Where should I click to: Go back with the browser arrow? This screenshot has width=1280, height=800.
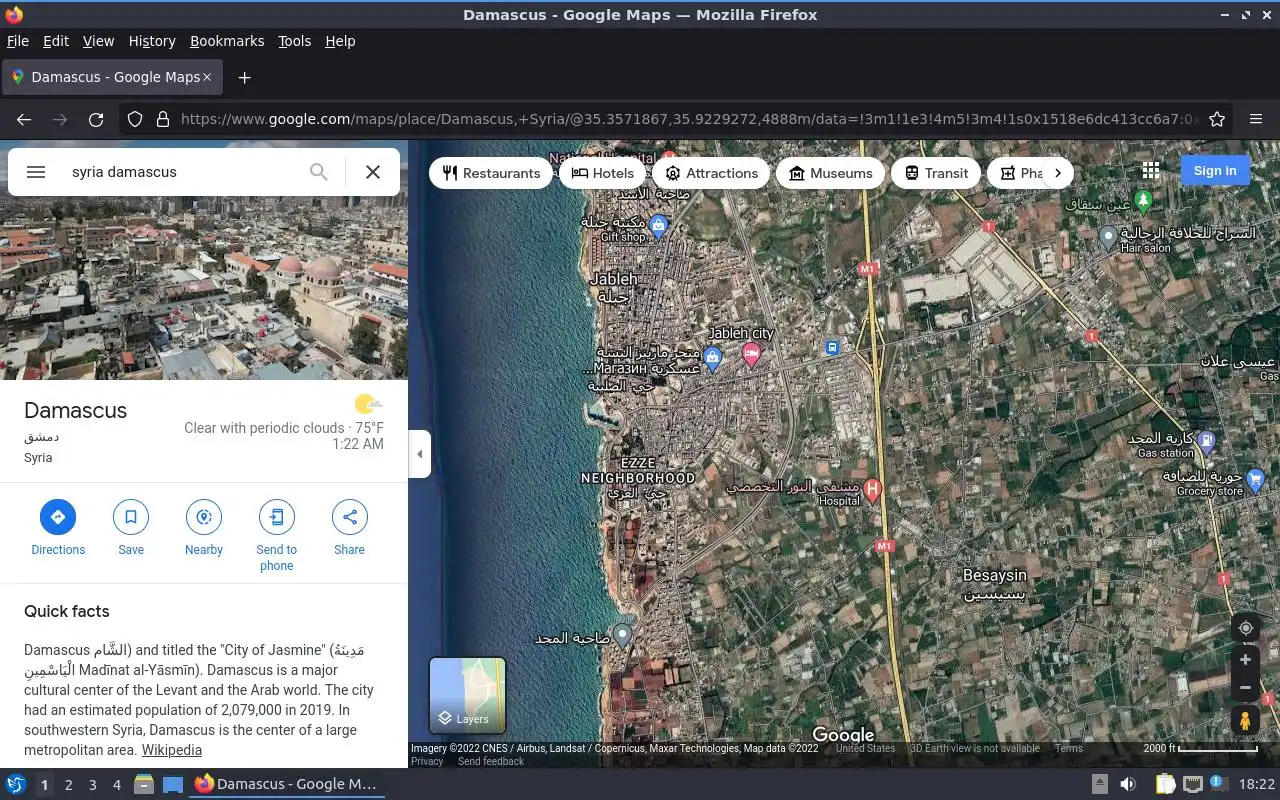pyautogui.click(x=24, y=119)
